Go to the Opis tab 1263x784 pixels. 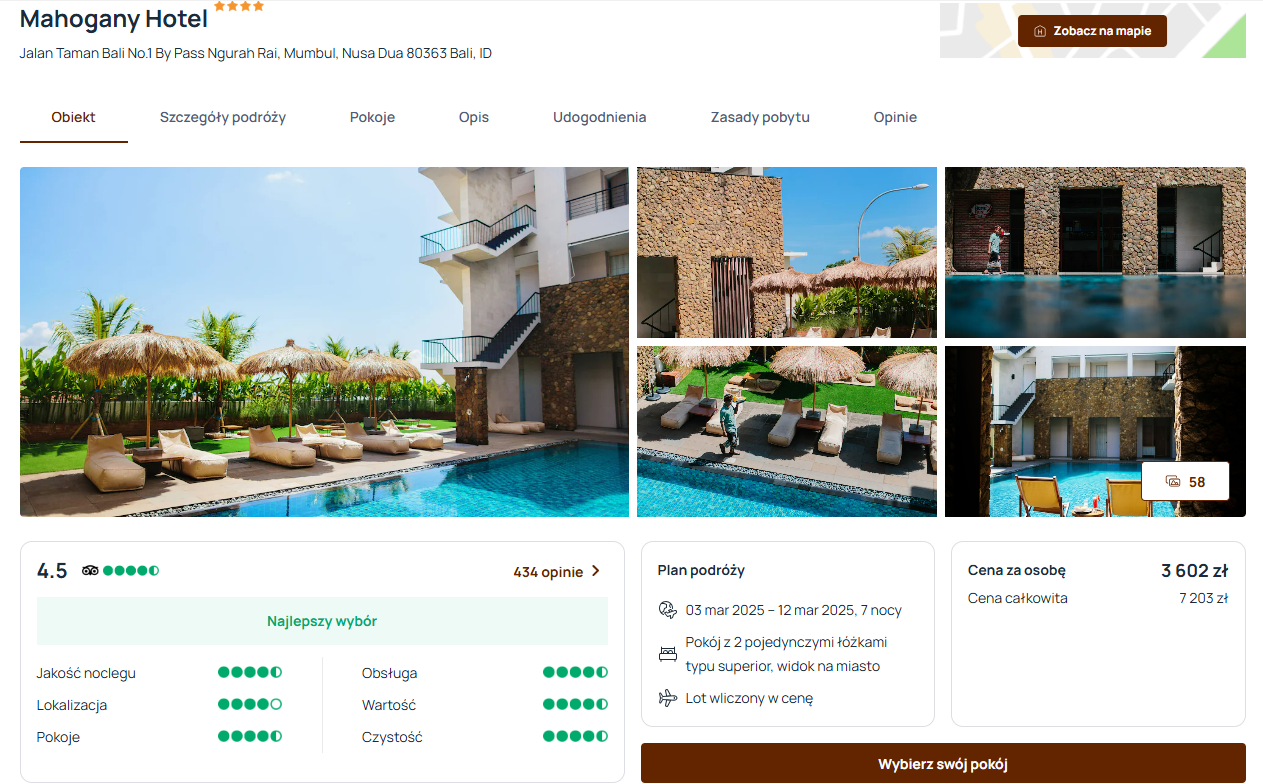pyautogui.click(x=474, y=118)
